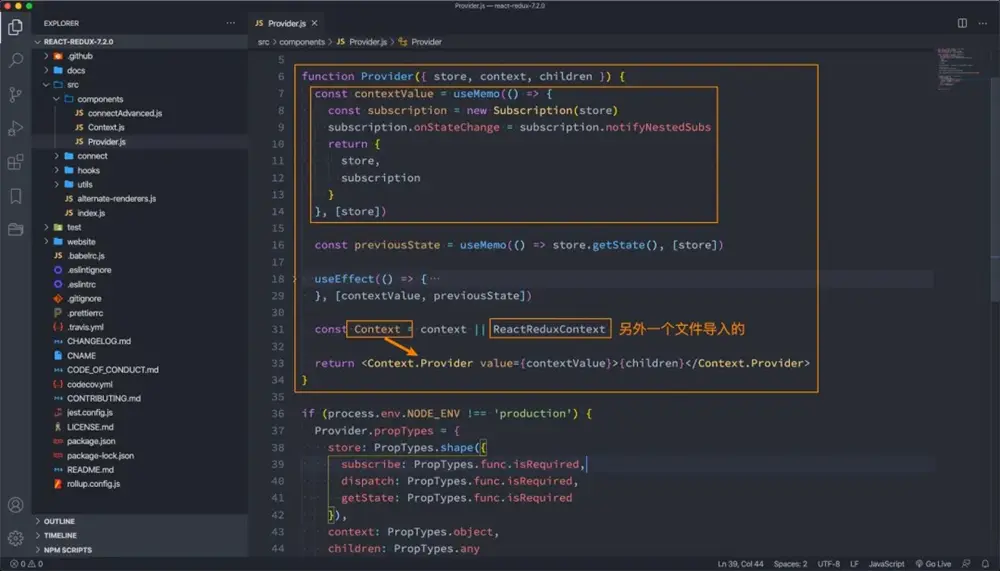Viewport: 1000px width, 571px height.
Task: Open the Manage gear settings icon
Action: pos(15,539)
